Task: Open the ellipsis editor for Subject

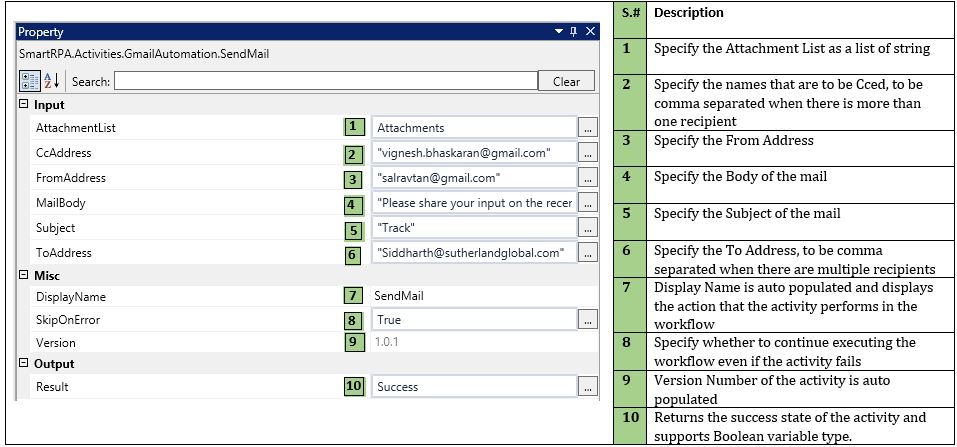Action: (589, 228)
